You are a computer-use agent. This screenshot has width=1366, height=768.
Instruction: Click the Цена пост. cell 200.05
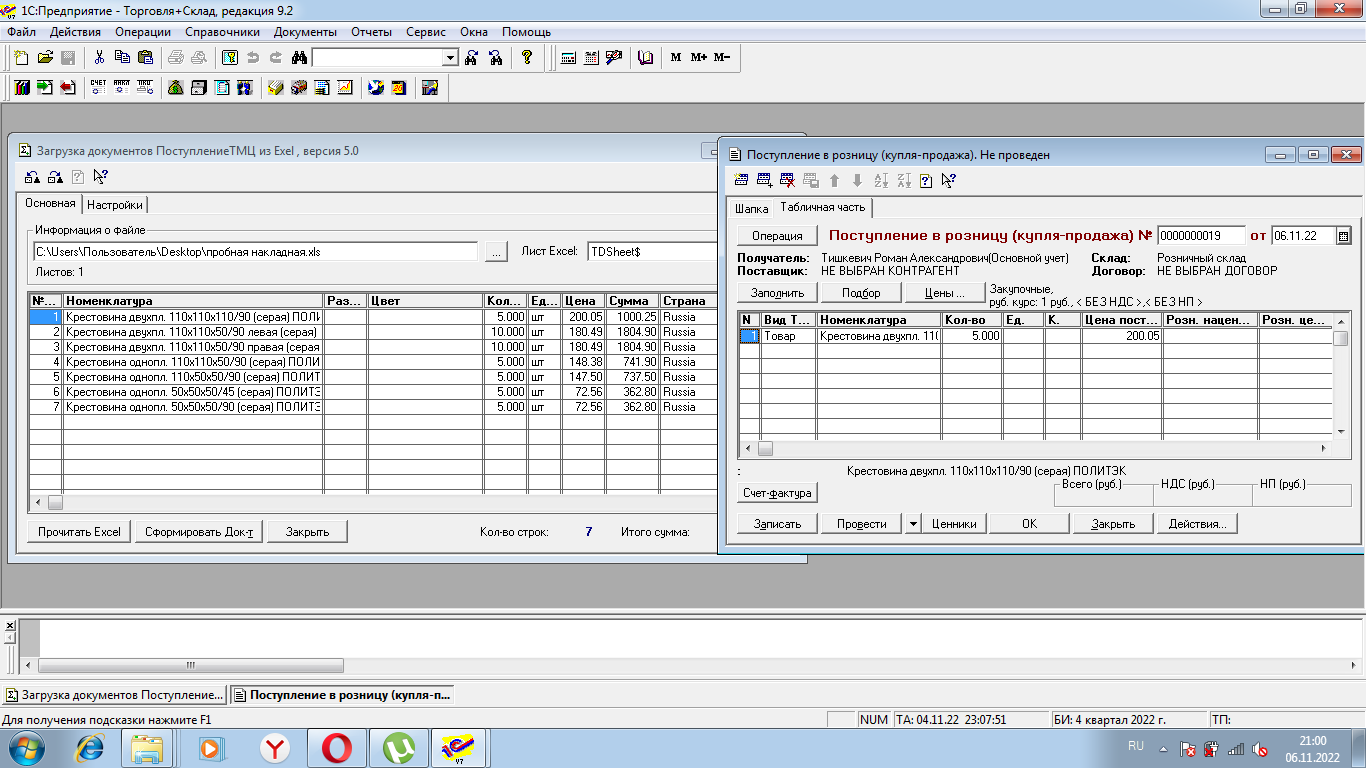tap(1122, 337)
